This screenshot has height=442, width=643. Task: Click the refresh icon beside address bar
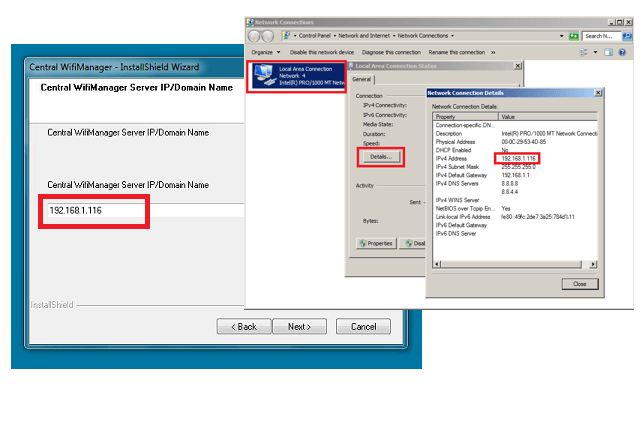click(573, 36)
